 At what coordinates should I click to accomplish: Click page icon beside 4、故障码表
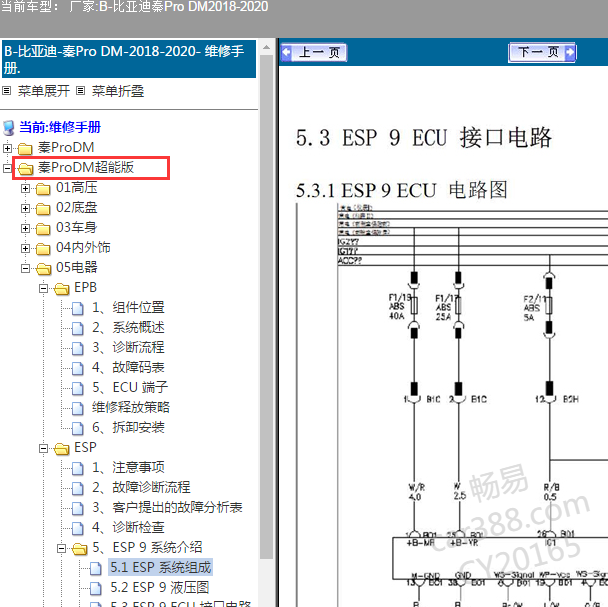pos(78,368)
